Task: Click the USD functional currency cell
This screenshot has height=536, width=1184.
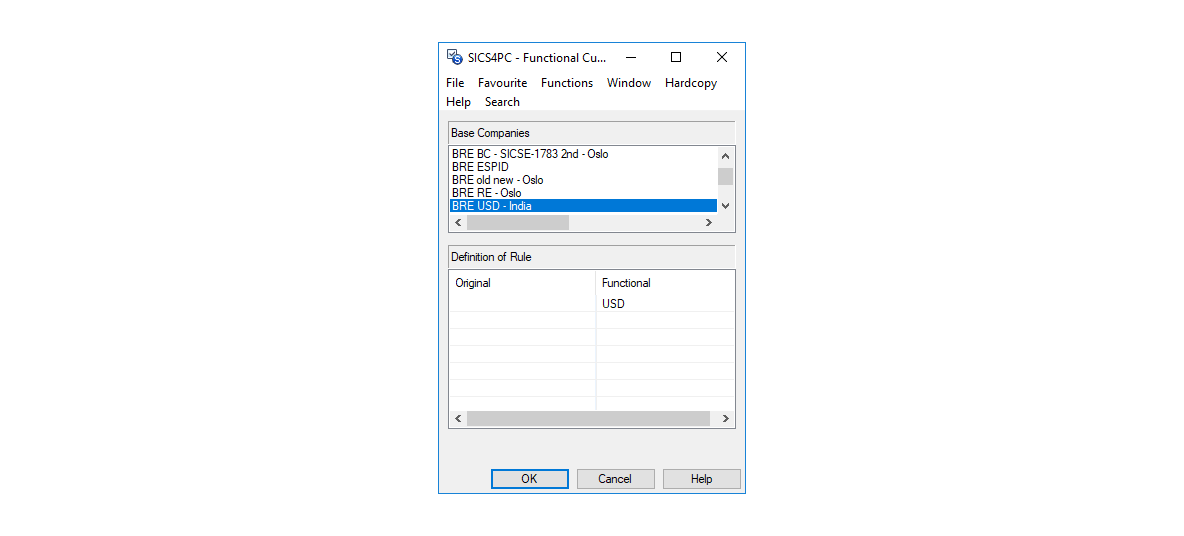Action: tap(664, 303)
